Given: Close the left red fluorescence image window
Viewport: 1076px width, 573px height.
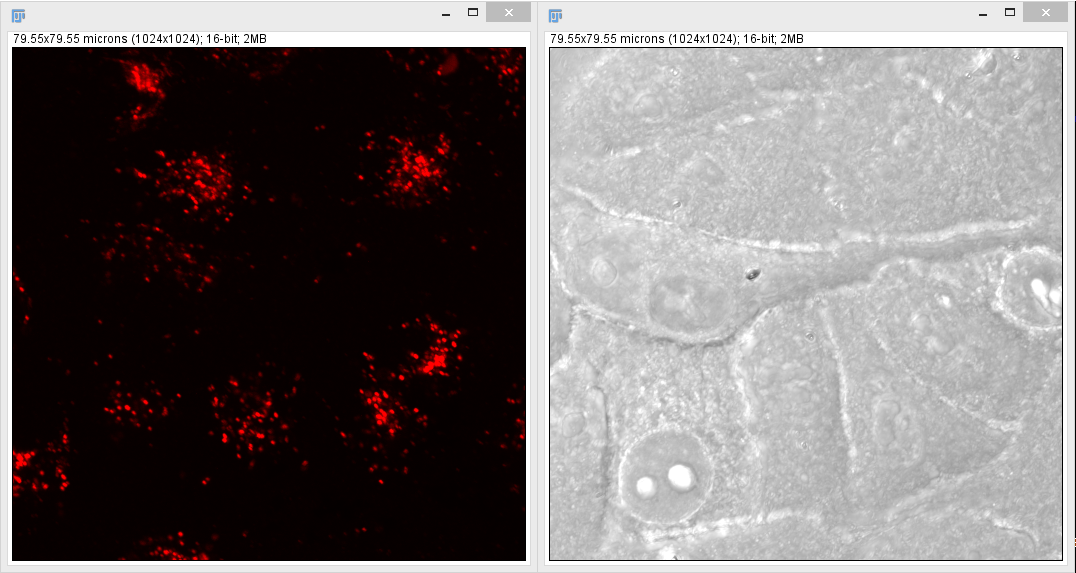Looking at the screenshot, I should point(508,12).
